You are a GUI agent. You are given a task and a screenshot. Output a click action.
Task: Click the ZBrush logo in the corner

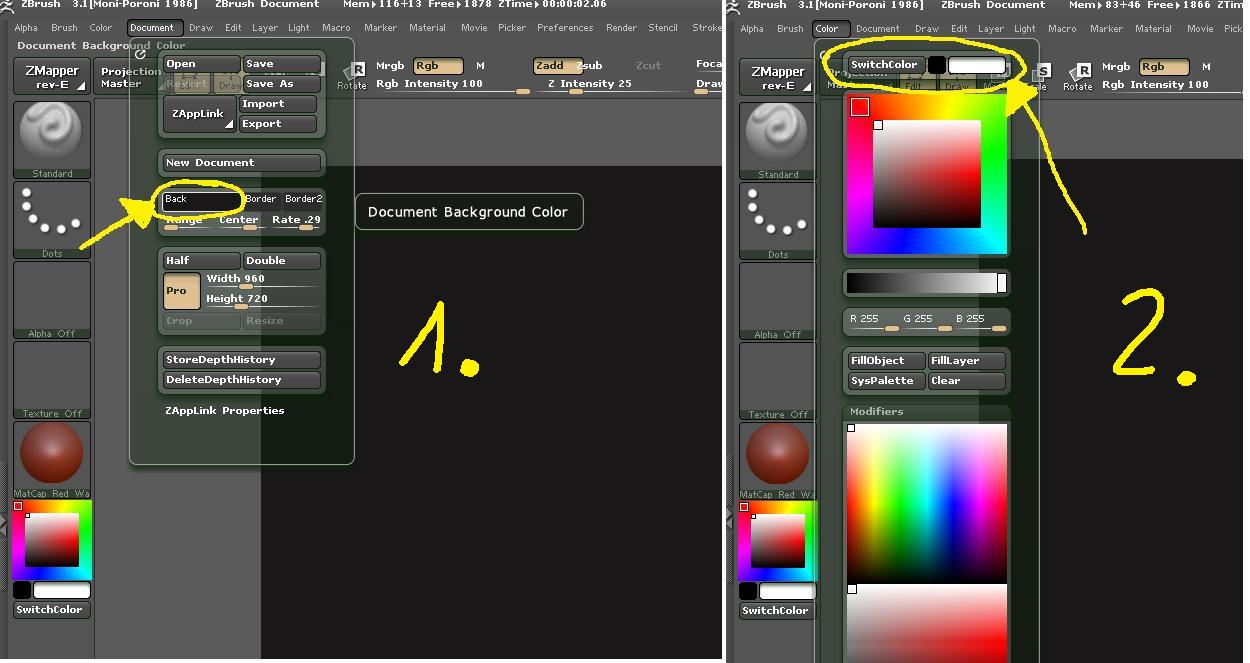click(9, 5)
